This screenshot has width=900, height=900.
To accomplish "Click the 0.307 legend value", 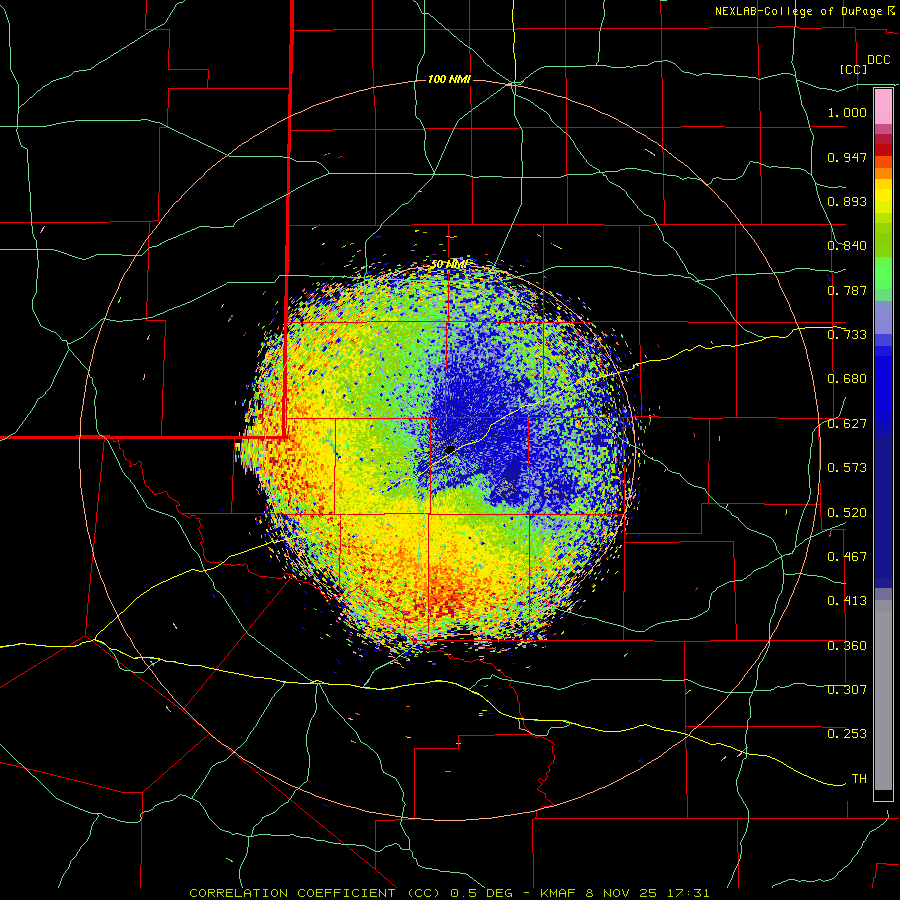I will [847, 690].
